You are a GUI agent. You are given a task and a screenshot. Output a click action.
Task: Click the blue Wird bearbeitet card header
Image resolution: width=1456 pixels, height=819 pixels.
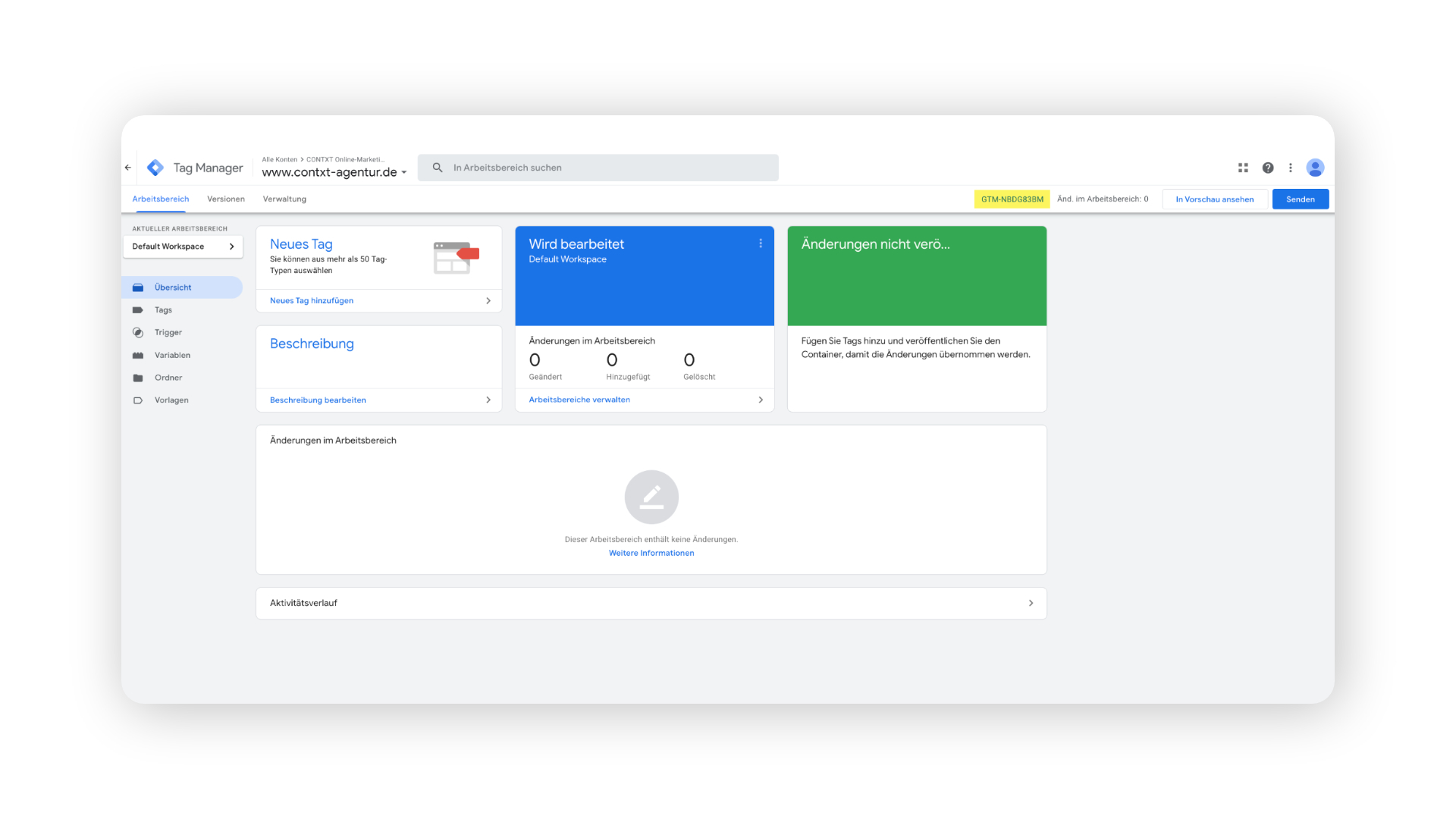coord(645,276)
